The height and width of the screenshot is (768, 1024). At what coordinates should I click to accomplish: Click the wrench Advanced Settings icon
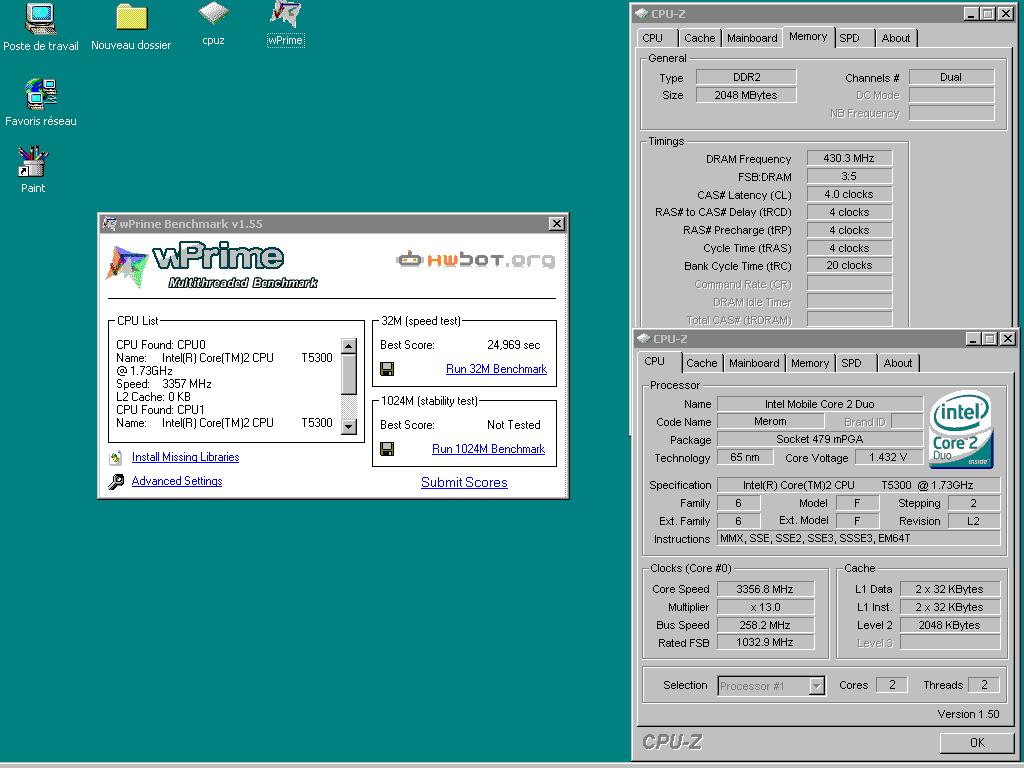click(116, 482)
